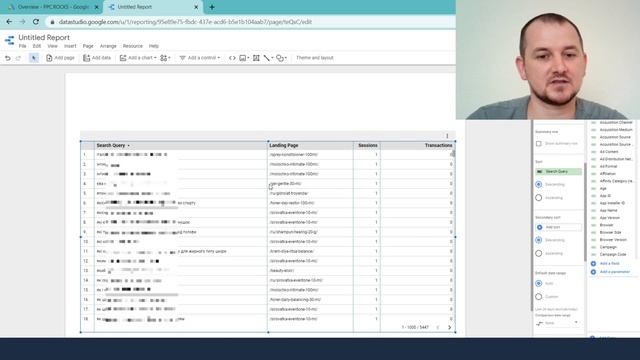640x360 pixels.
Task: Click the properties panel vertical scrollbar
Action: [585, 212]
